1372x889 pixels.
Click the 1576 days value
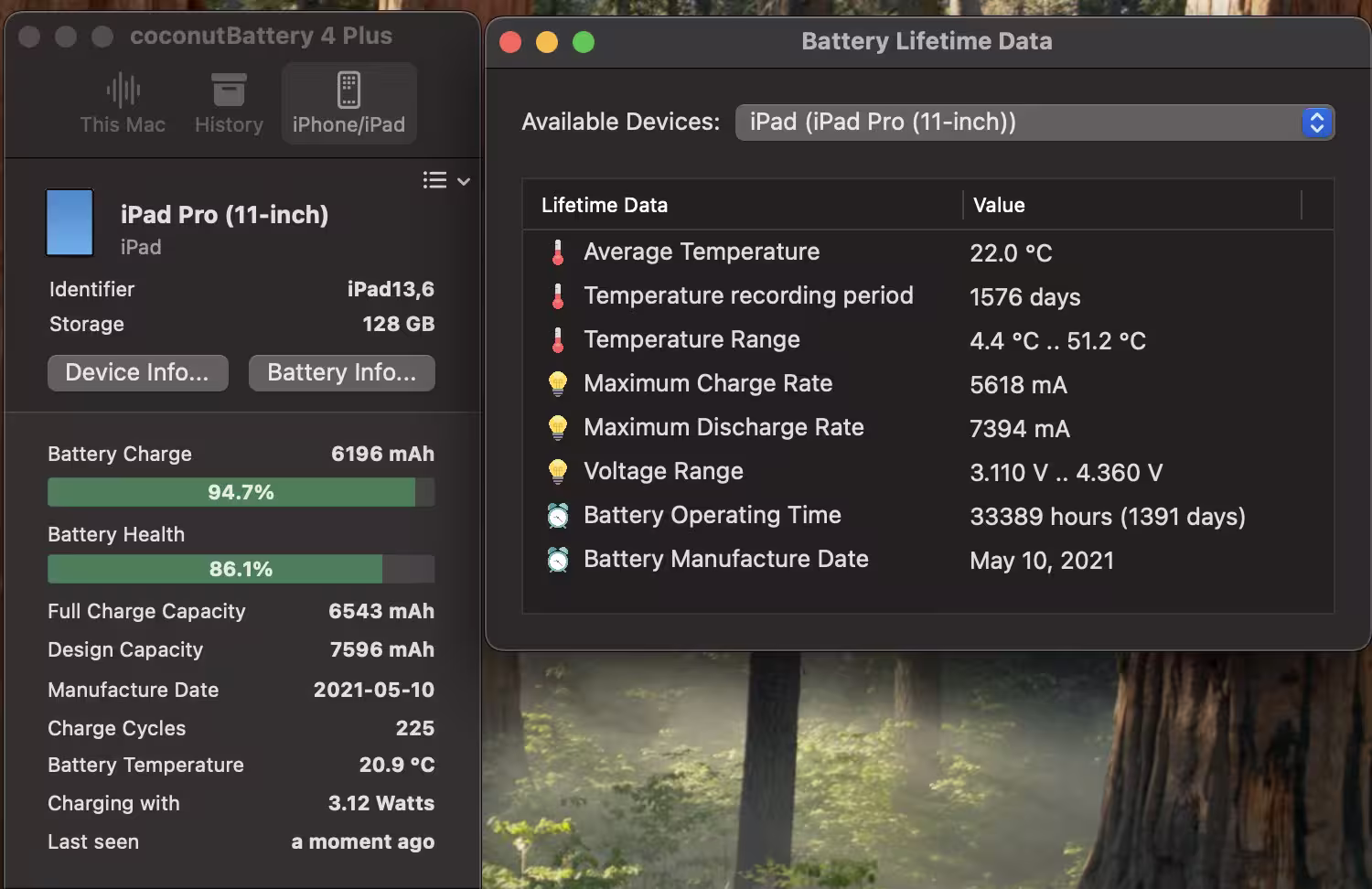(1024, 297)
